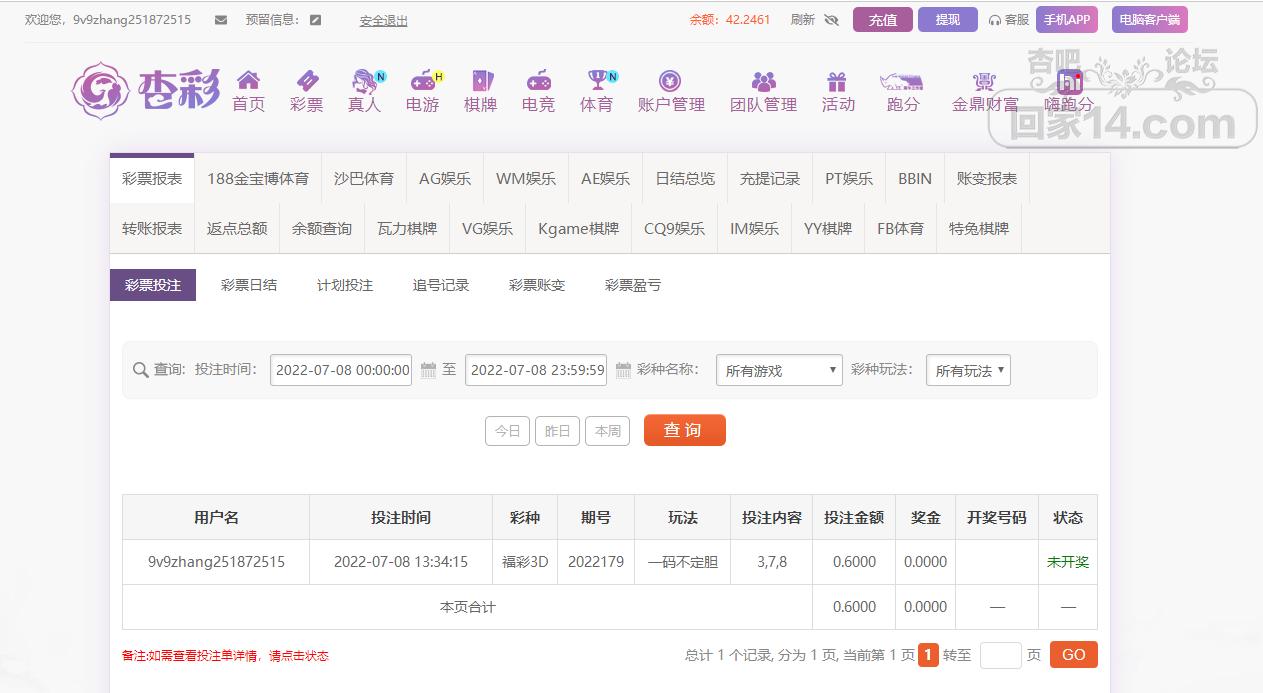Open the activities (活动) gift icon
Viewport: 1263px width, 693px height.
[x=837, y=81]
